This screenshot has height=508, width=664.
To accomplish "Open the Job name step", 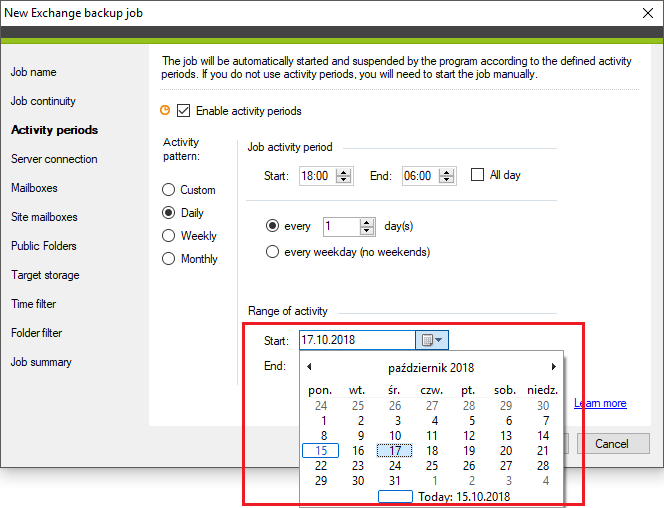I will point(33,72).
